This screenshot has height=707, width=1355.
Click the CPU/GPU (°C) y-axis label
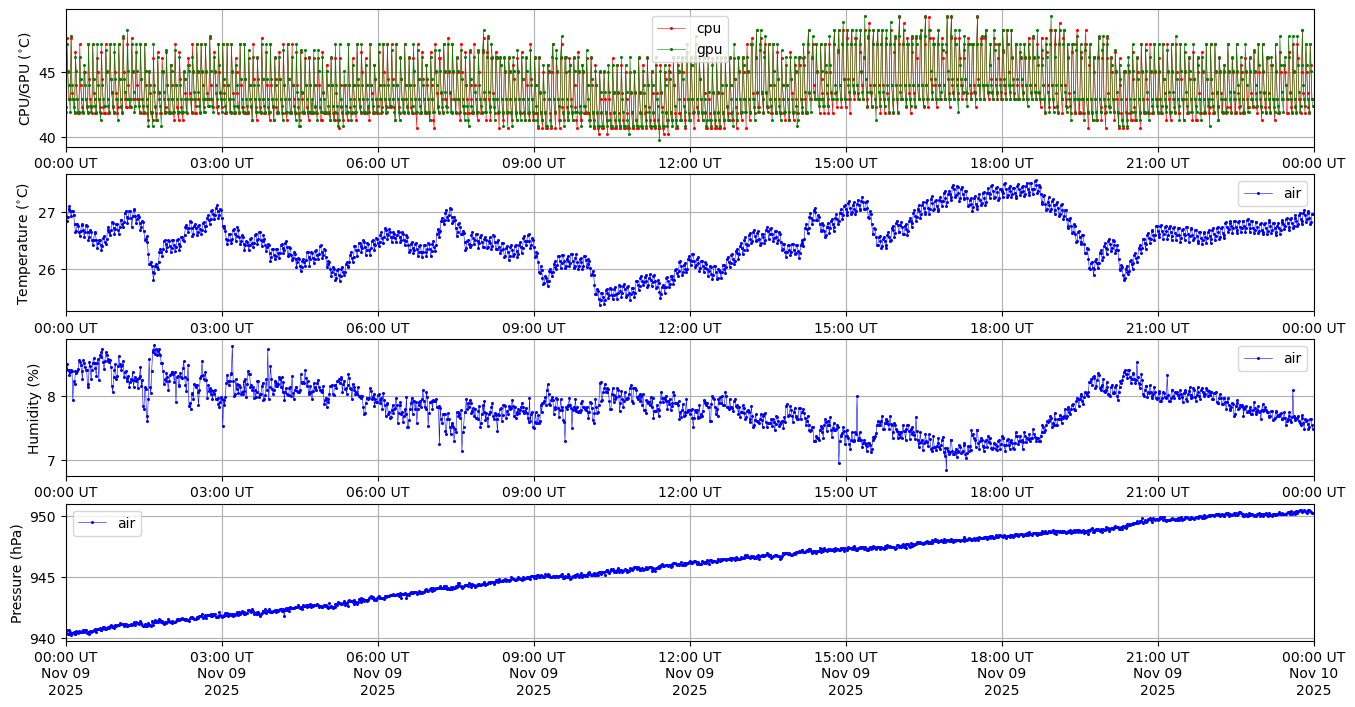coord(24,79)
